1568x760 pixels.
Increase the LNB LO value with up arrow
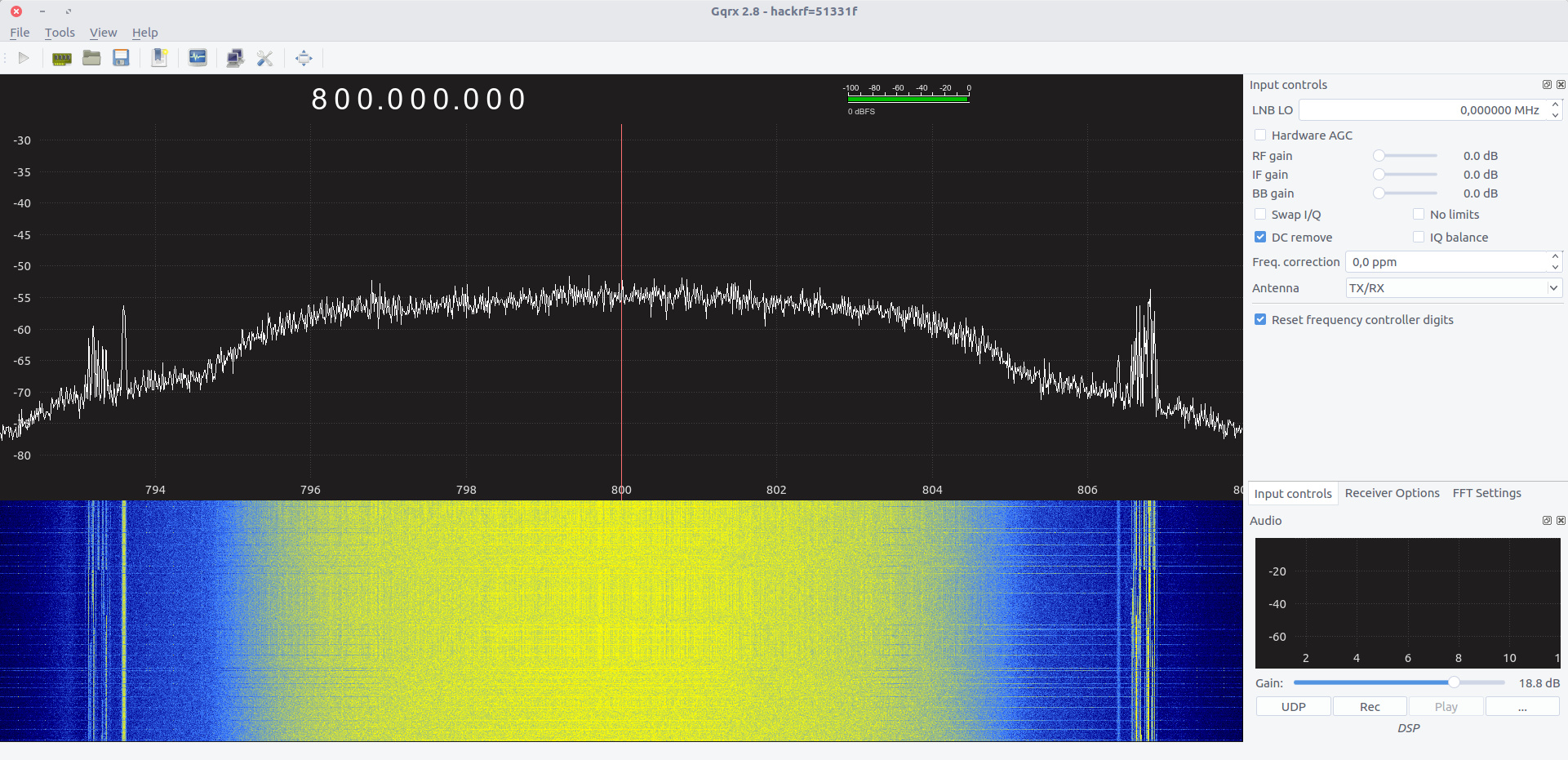tap(1555, 104)
